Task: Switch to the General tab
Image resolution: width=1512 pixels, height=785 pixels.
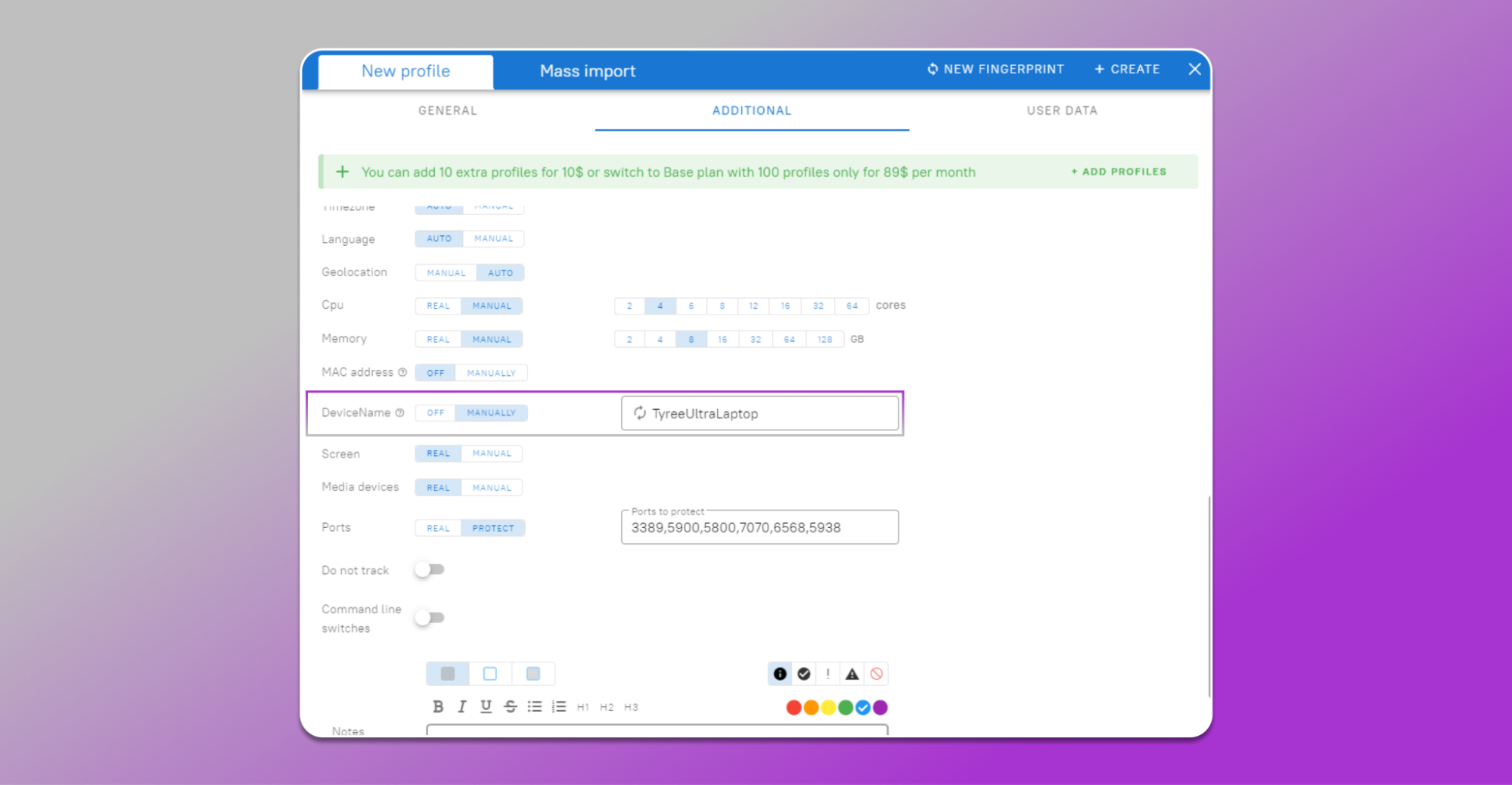Action: pos(448,110)
